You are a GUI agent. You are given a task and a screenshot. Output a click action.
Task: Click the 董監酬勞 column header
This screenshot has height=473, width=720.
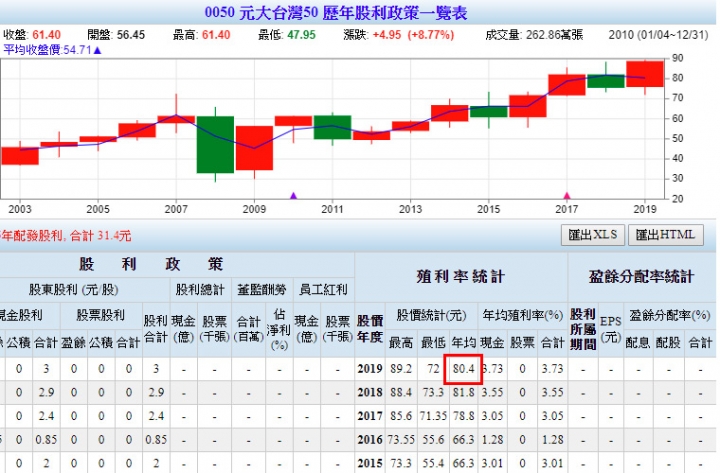[262, 289]
